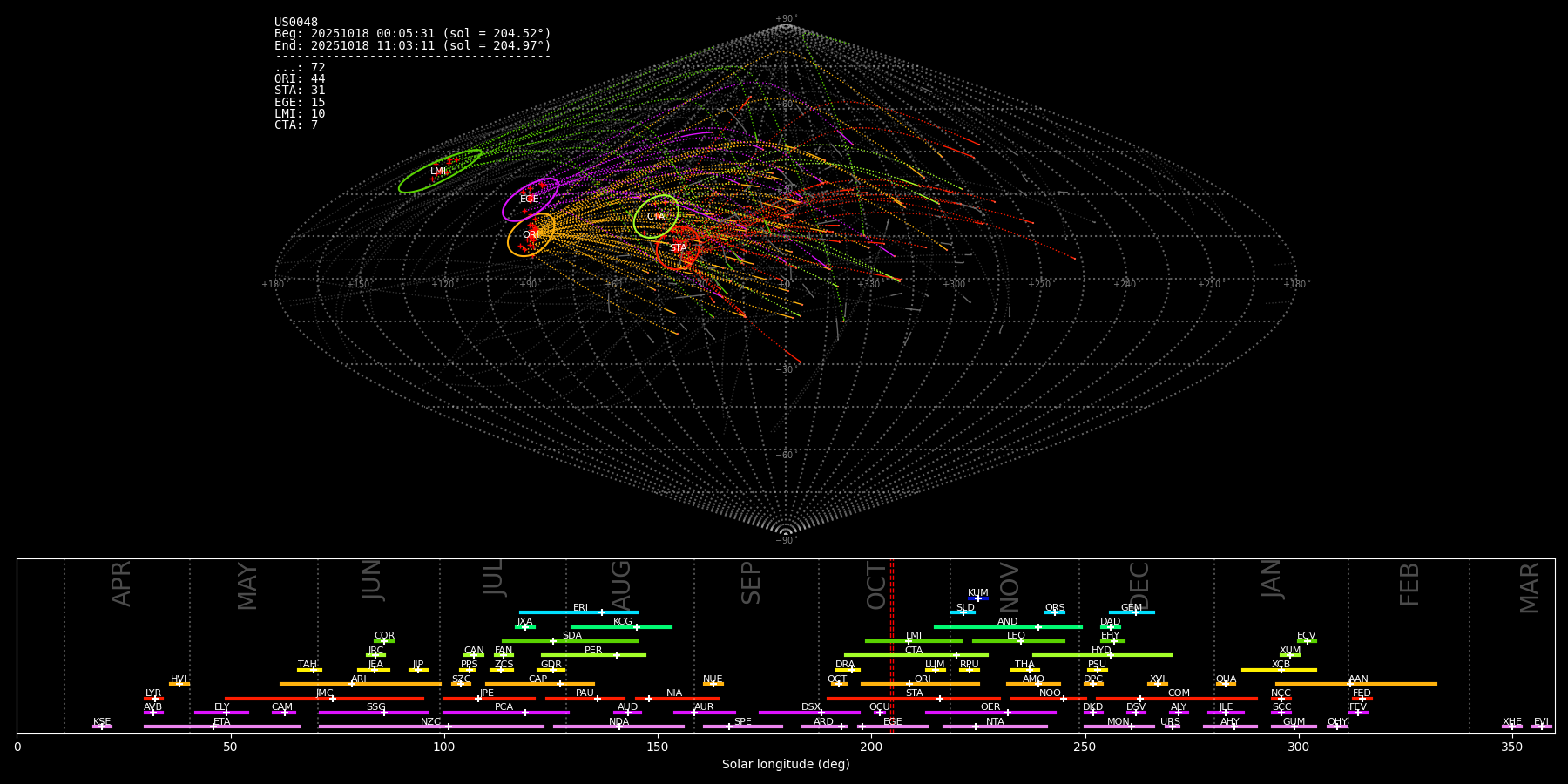Click the EVI shower label
1568x784 pixels.
1541,721
